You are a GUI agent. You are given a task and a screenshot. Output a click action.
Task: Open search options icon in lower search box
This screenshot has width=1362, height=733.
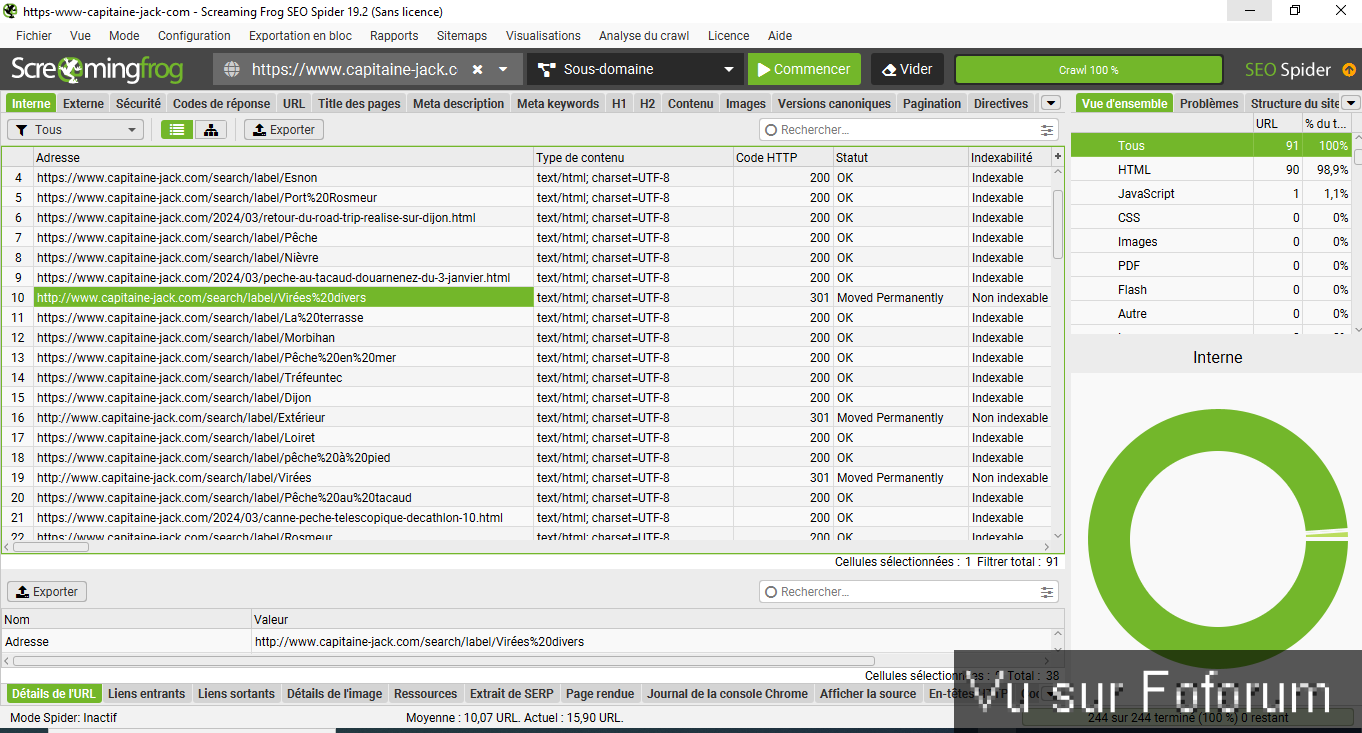[x=1047, y=592]
